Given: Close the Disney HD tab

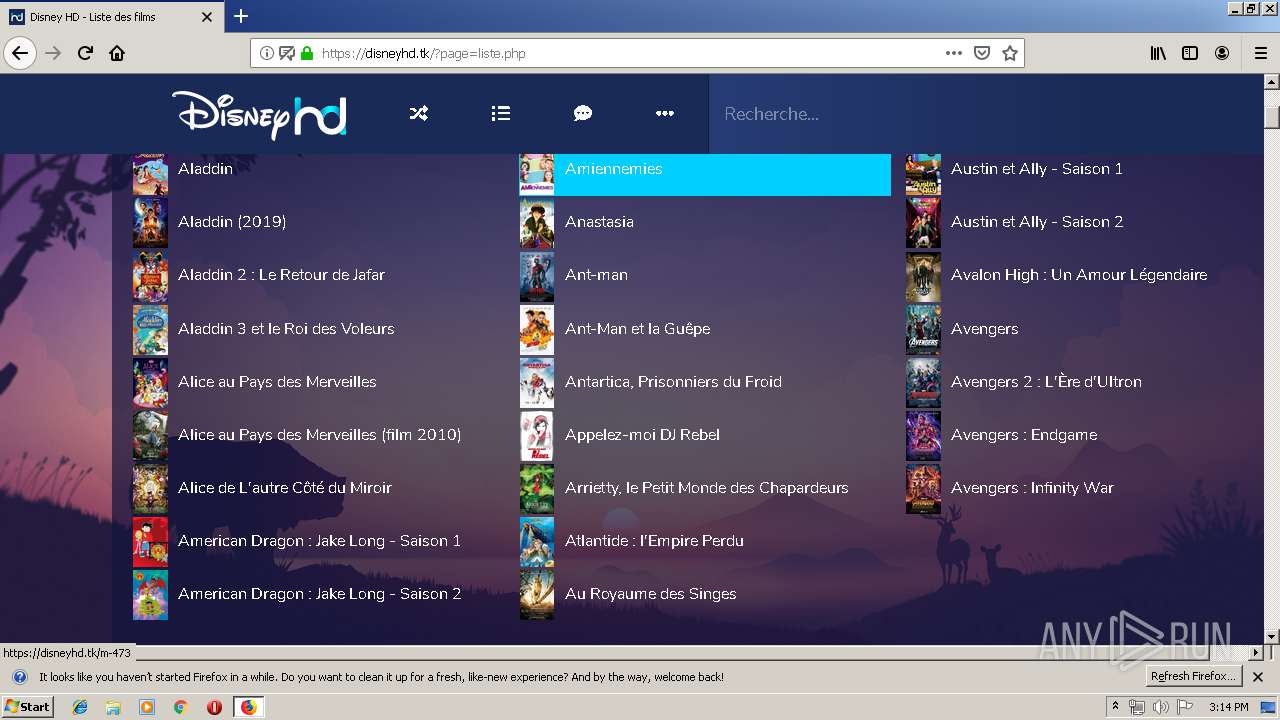Looking at the screenshot, I should pos(207,17).
